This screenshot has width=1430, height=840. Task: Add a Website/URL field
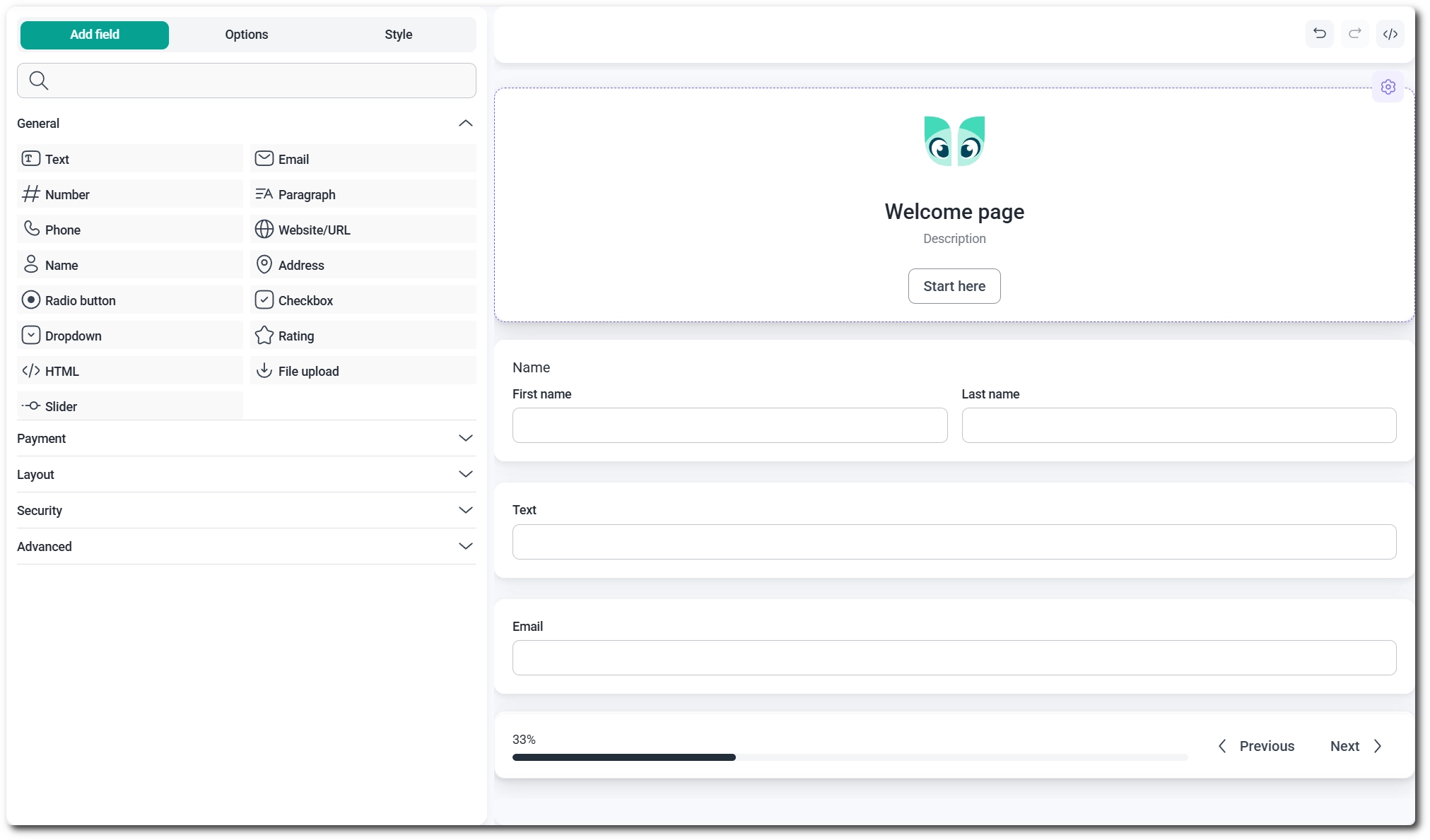[x=363, y=230]
